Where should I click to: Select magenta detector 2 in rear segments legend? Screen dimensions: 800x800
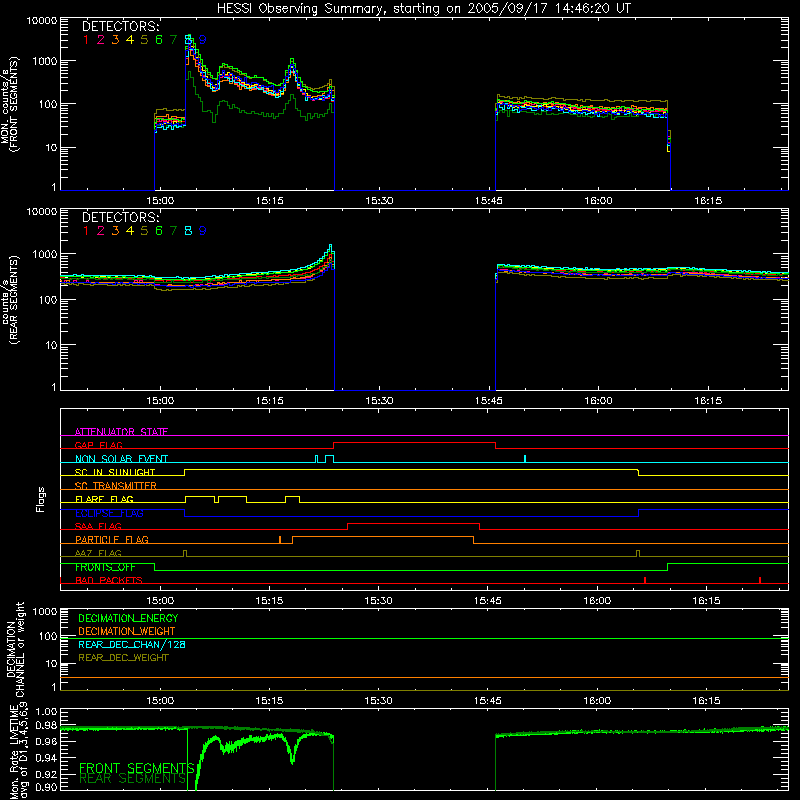tap(101, 231)
